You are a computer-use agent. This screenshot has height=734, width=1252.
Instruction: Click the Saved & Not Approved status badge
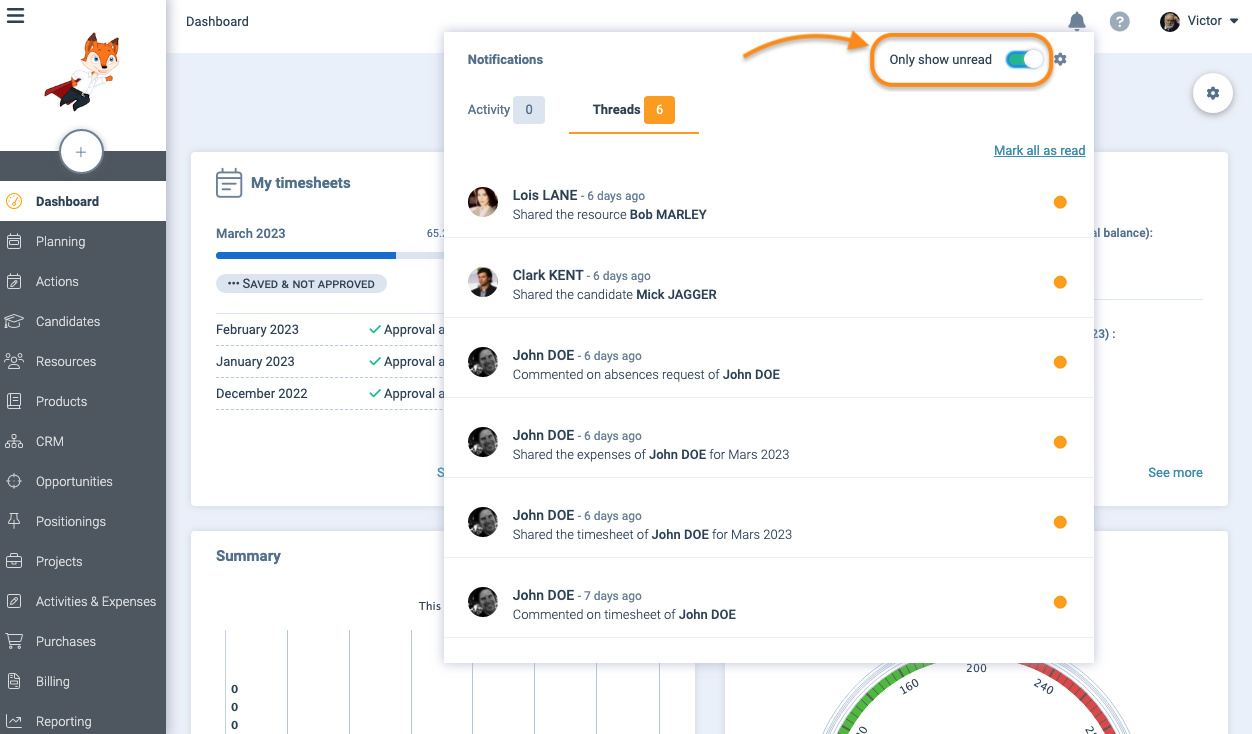tap(301, 284)
